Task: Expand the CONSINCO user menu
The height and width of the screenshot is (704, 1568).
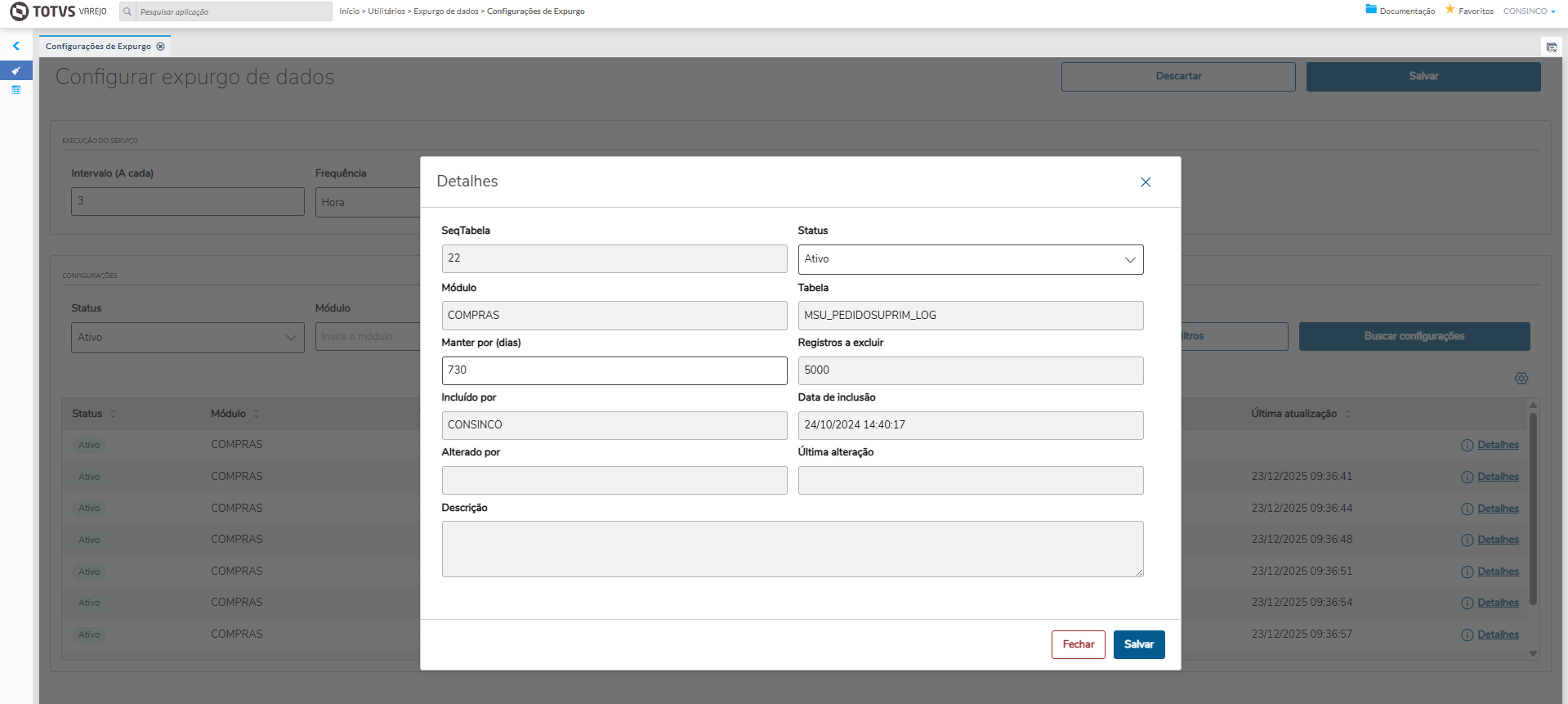Action: point(1529,11)
